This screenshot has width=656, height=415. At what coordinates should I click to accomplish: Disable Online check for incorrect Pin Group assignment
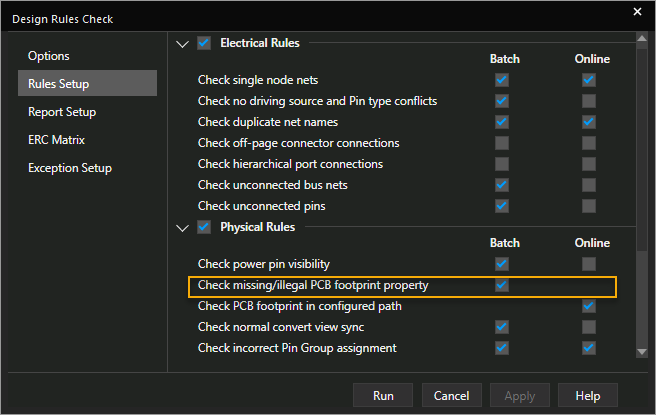[x=589, y=348]
